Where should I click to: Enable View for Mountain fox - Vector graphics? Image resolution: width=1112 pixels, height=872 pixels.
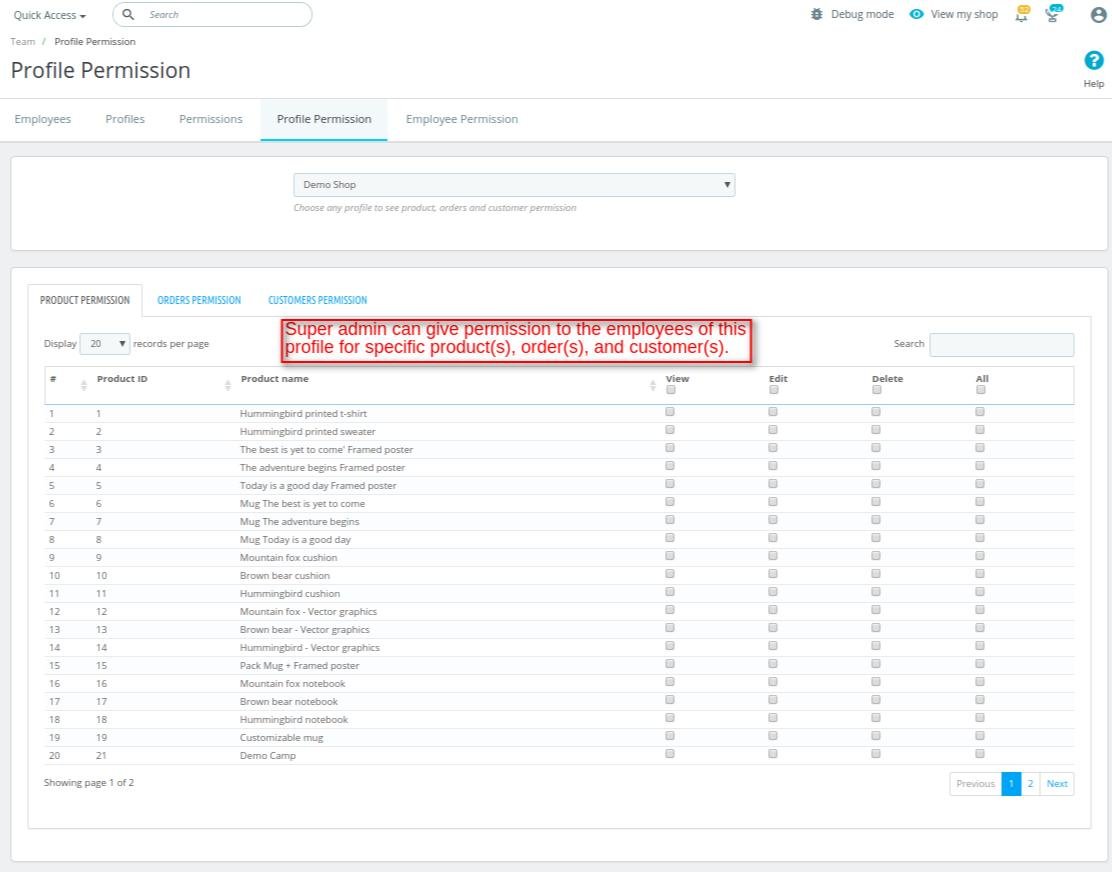[x=670, y=610]
